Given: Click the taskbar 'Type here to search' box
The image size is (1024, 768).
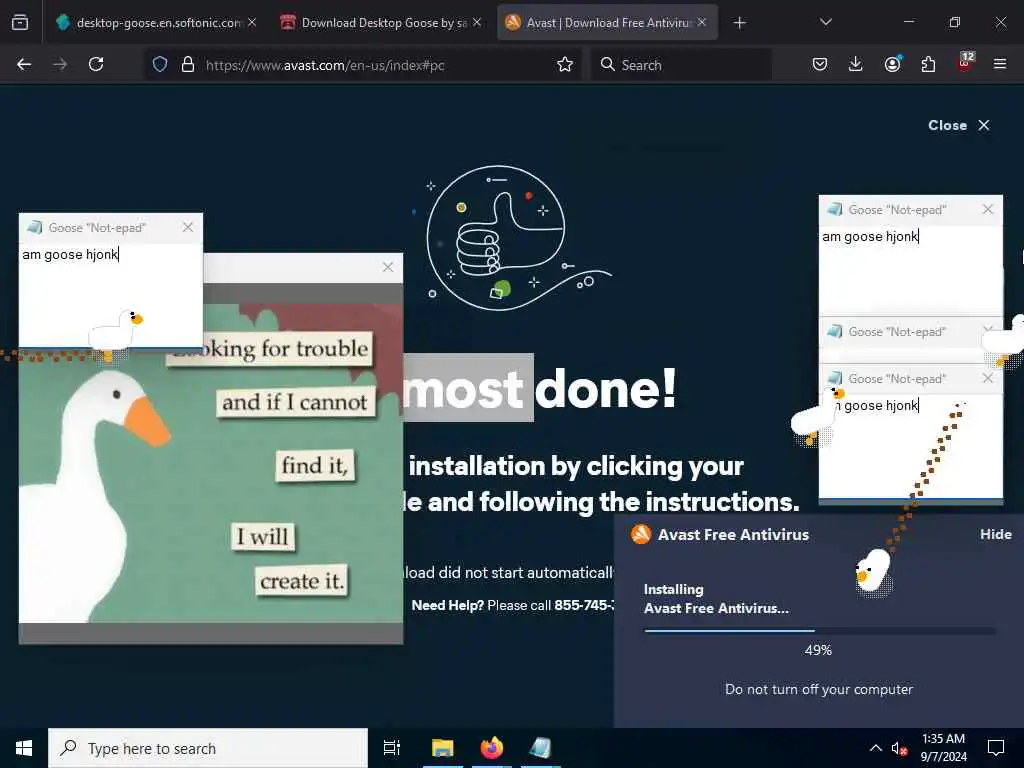Looking at the screenshot, I should click(x=208, y=748).
